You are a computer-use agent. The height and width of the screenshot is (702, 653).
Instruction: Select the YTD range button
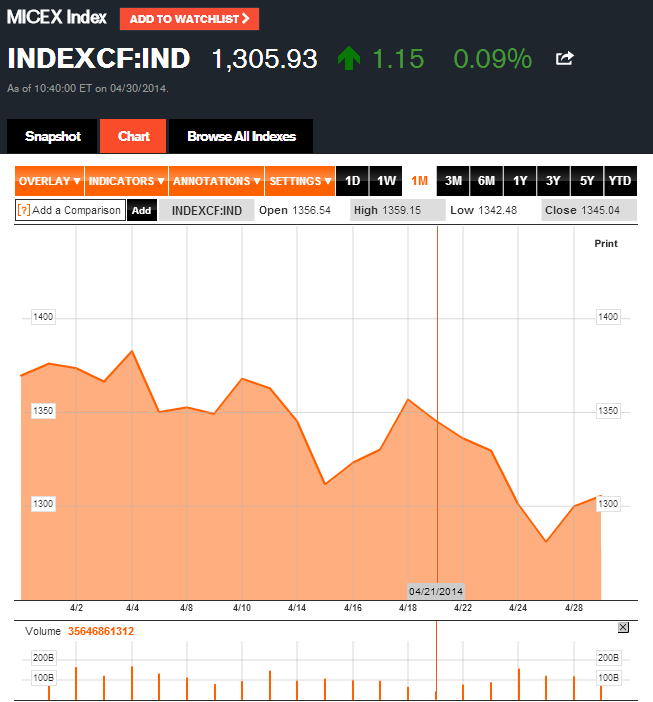[620, 181]
